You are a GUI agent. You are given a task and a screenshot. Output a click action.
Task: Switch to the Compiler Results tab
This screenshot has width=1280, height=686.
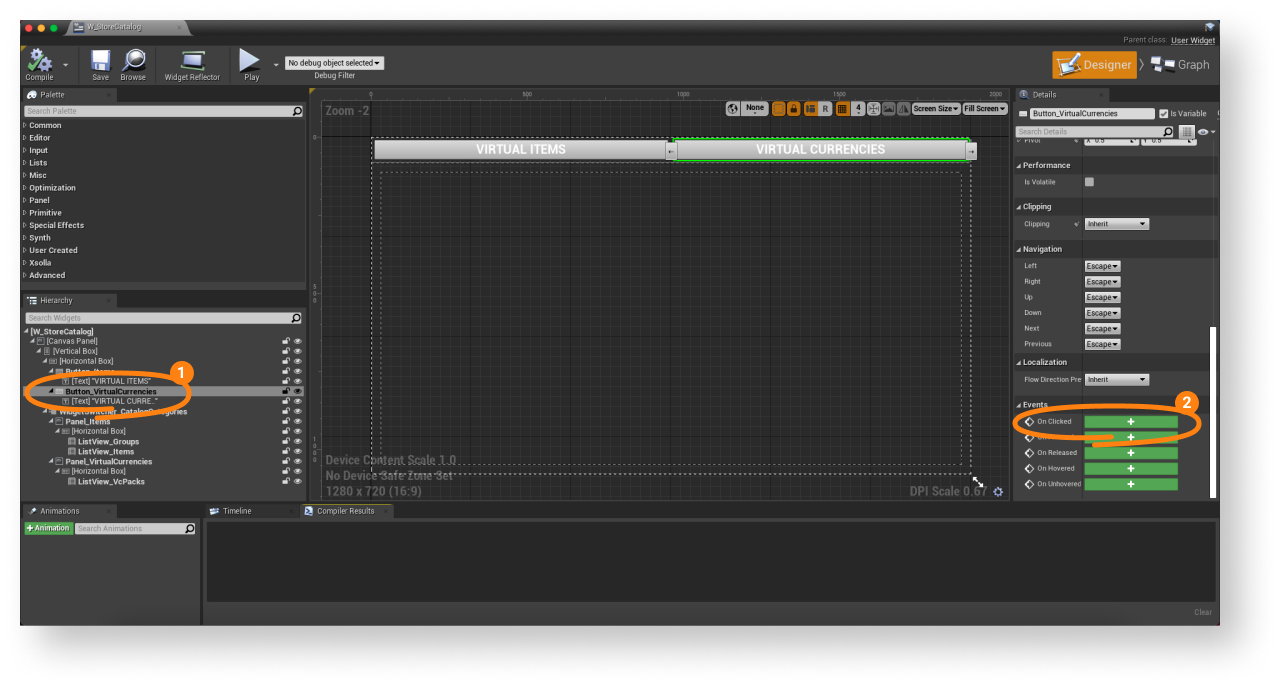(x=345, y=511)
